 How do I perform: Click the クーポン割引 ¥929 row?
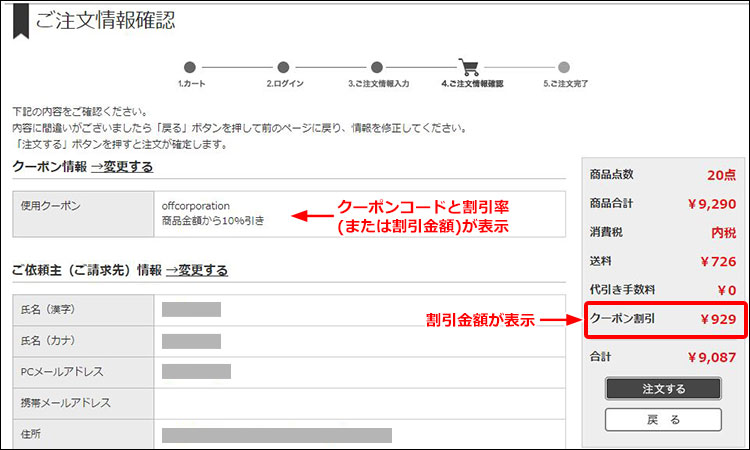pyautogui.click(x=663, y=320)
